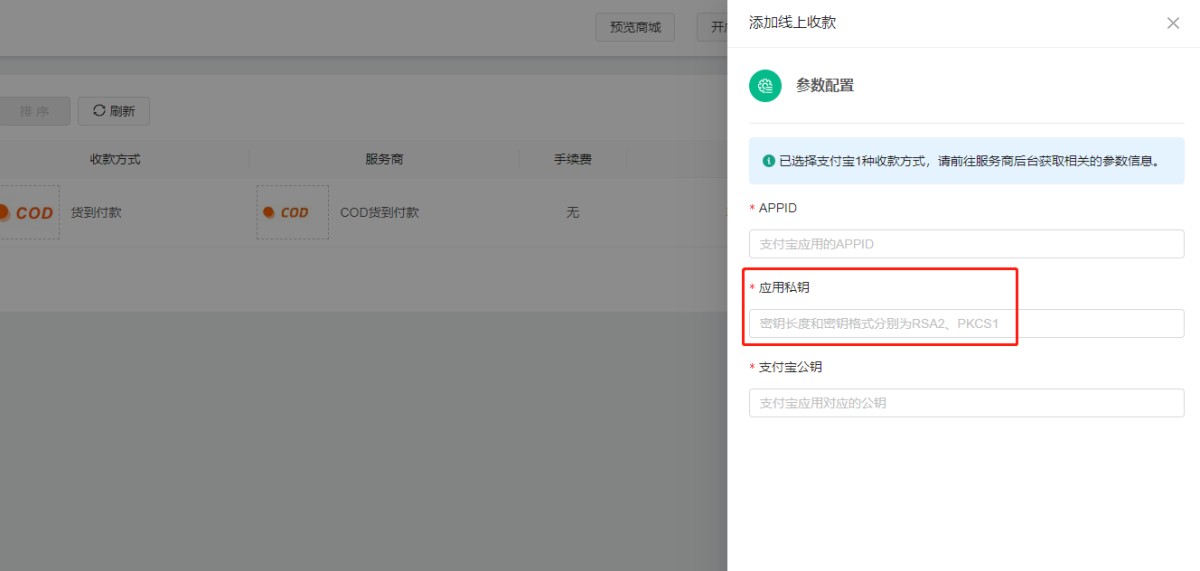This screenshot has width=1200, height=571.
Task: Click the 手续费 column header
Action: [x=573, y=159]
